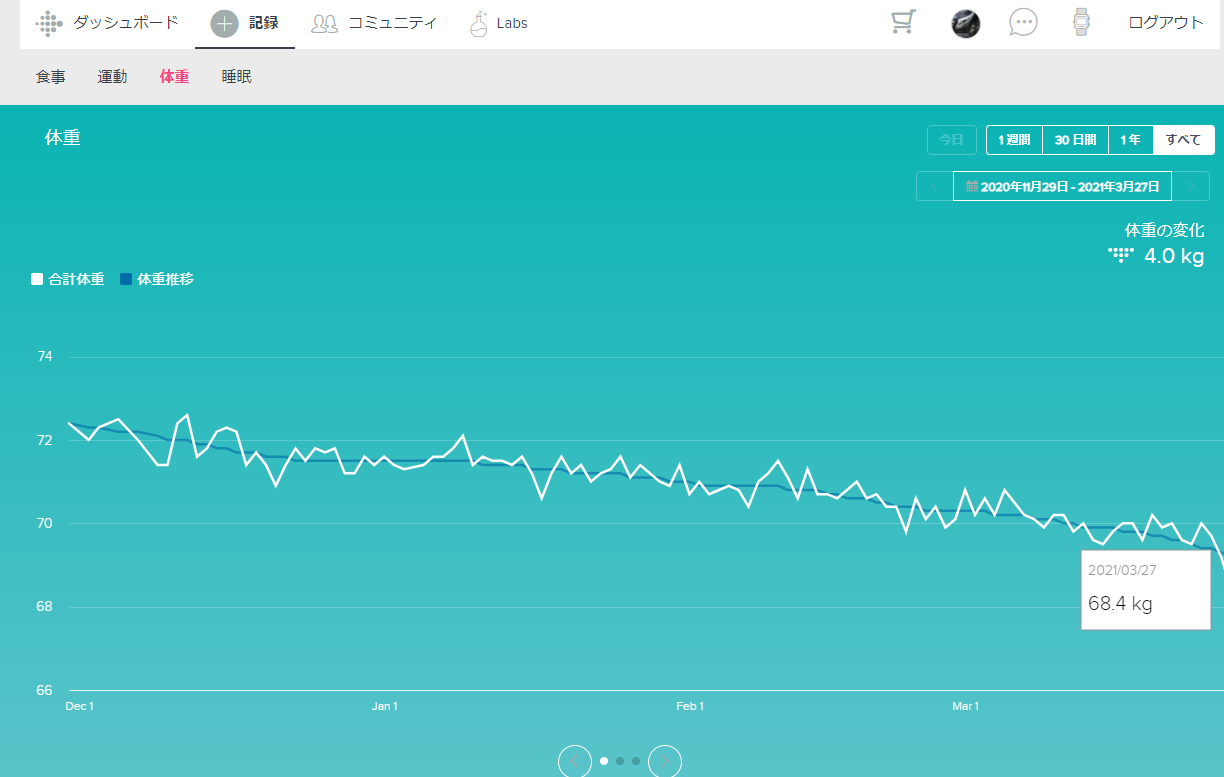This screenshot has width=1224, height=777.
Task: Switch to the 食事 tab
Action: pyautogui.click(x=51, y=77)
